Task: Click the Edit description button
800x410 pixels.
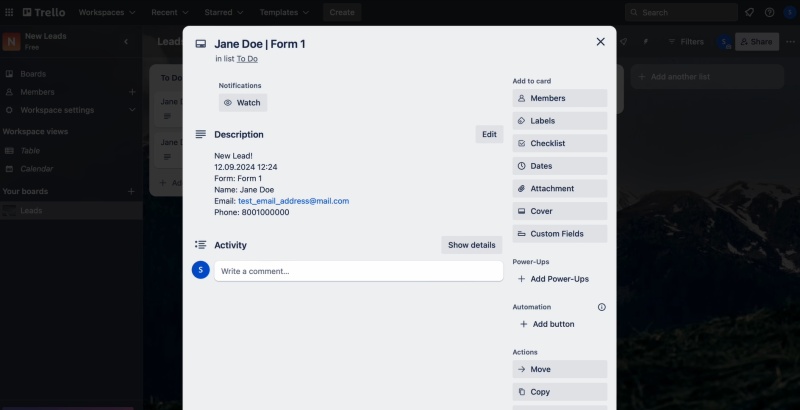Action: [489, 134]
